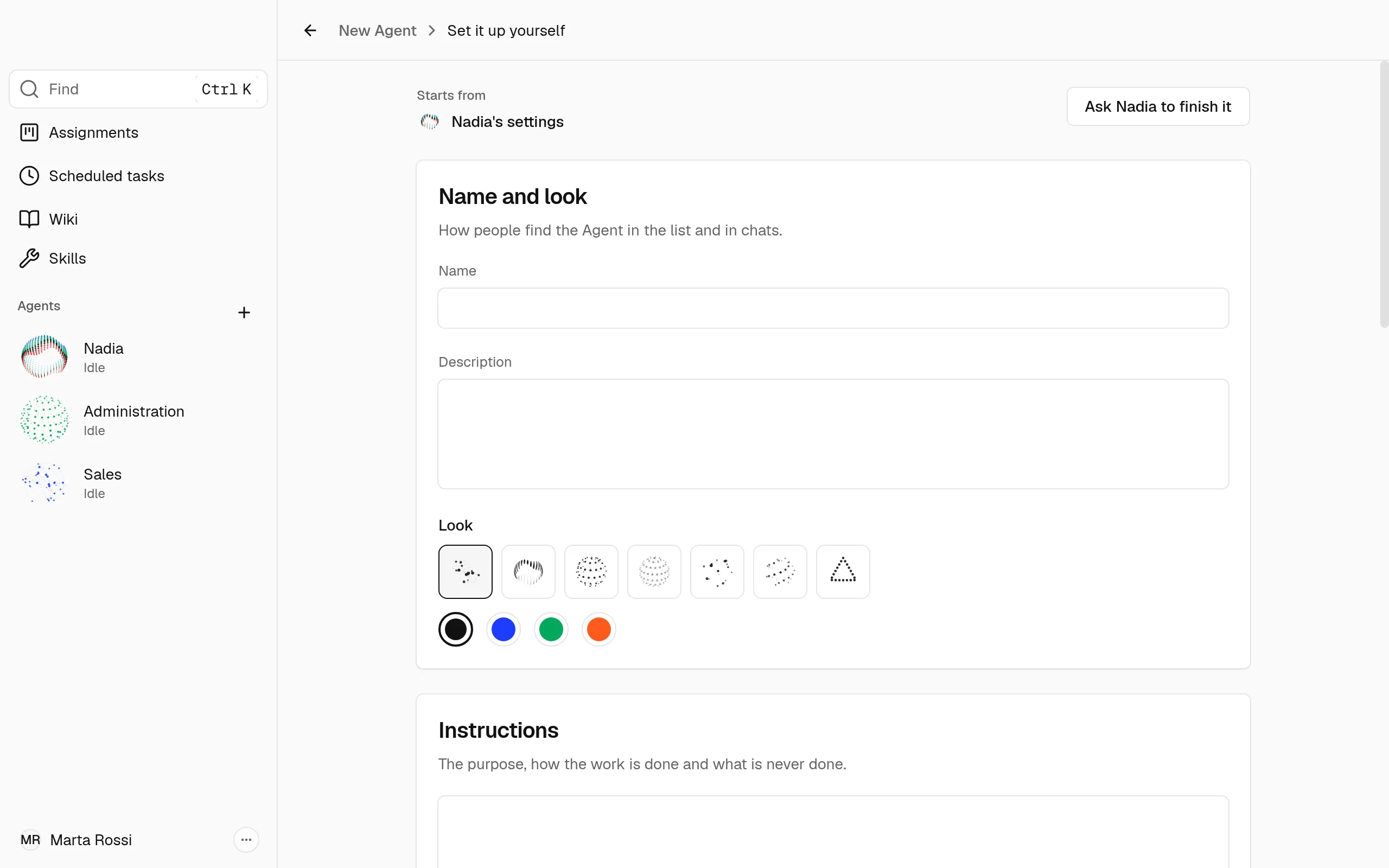Viewport: 1389px width, 868px height.
Task: Open the Skills section
Action: coord(138,258)
